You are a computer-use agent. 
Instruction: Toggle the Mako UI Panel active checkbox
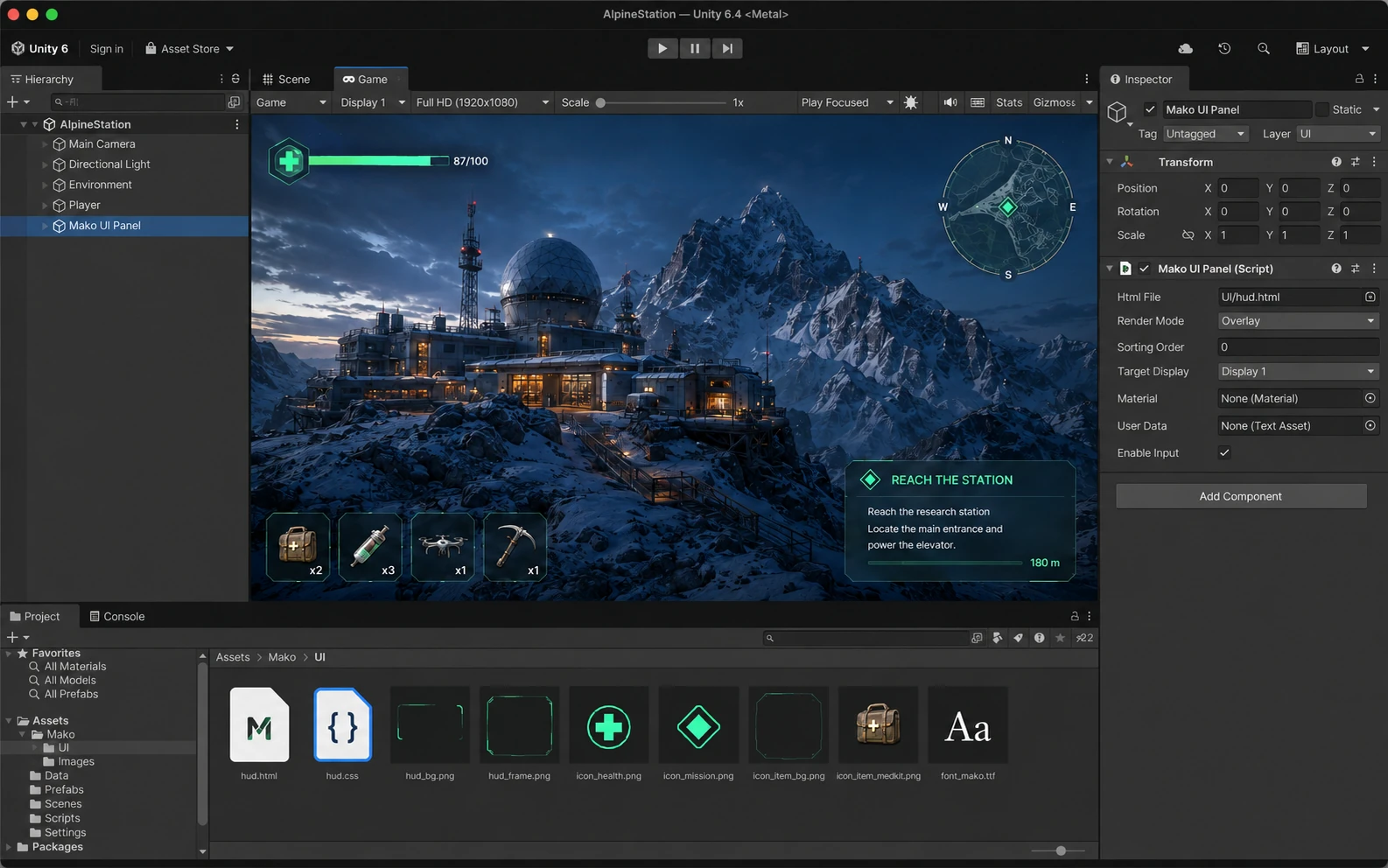coord(1150,109)
